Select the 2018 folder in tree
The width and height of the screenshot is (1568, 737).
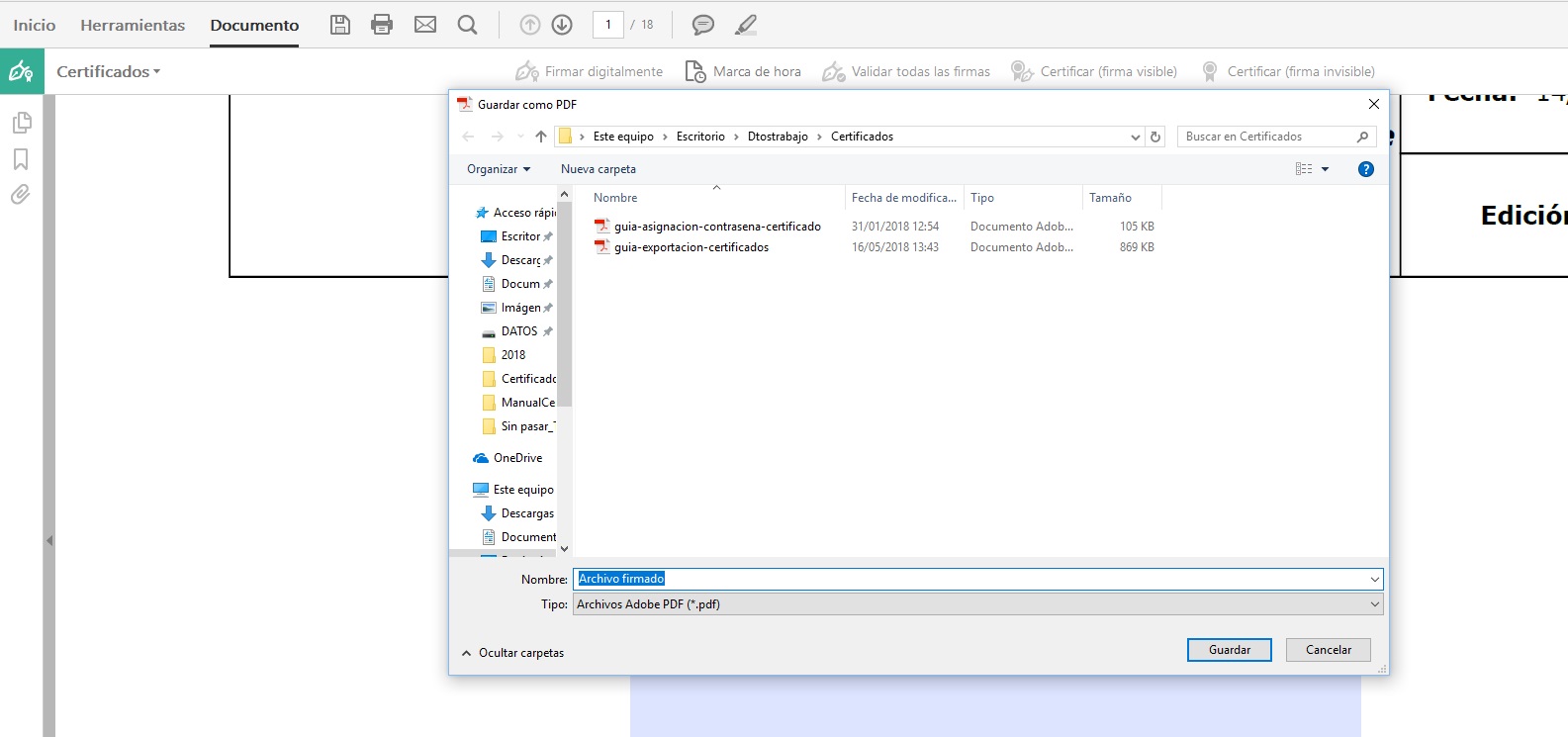pos(504,355)
